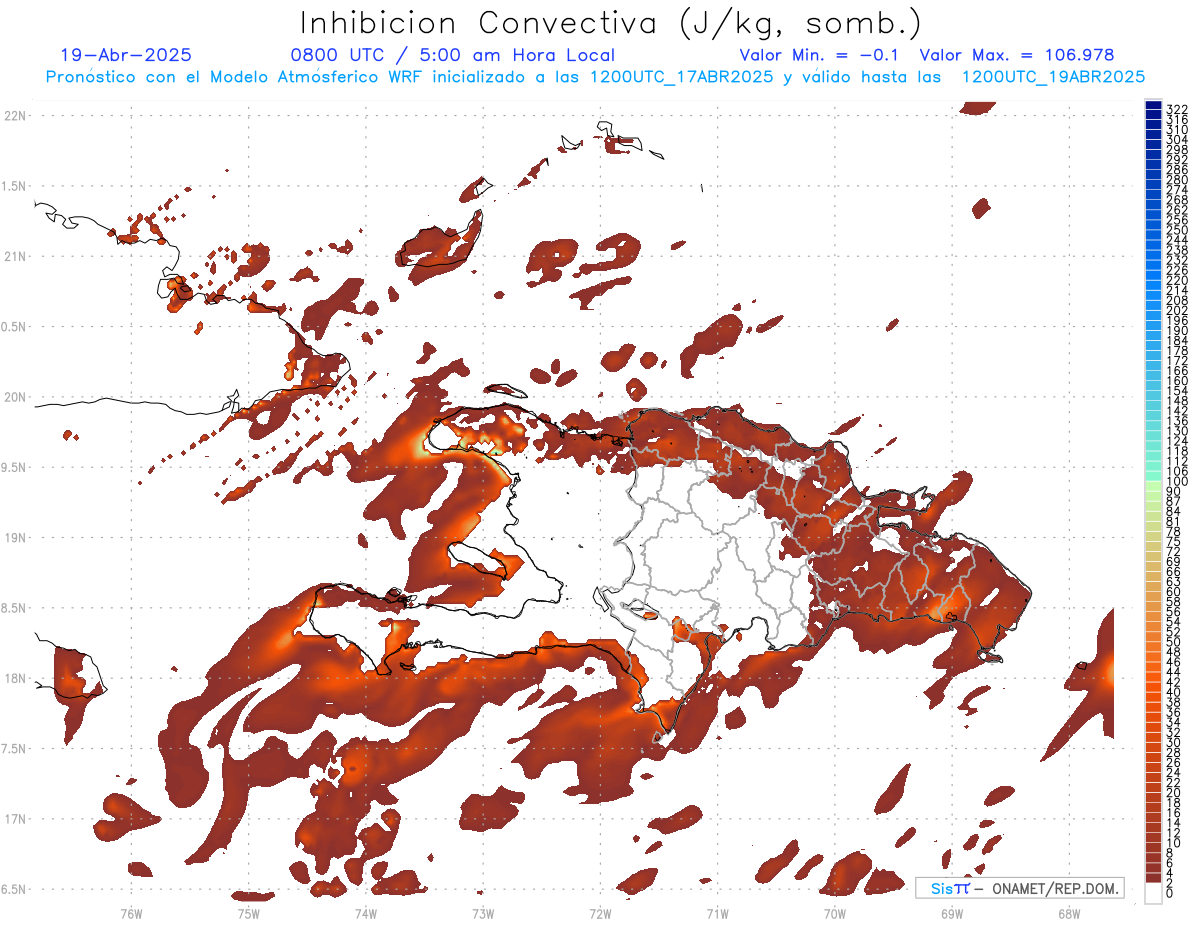Screen dimensions: 1200x927
Task: Click the '75' color scale value
Action: (x=1174, y=542)
